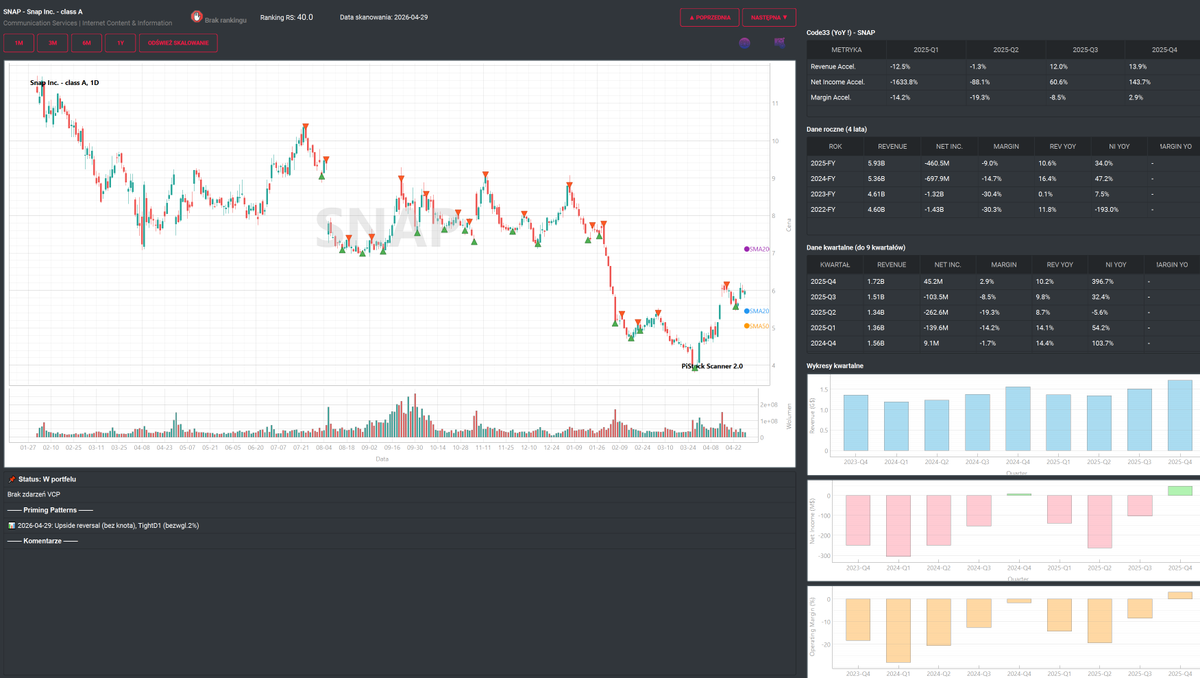Toggle the purple SMA200 legend marker

pos(747,249)
